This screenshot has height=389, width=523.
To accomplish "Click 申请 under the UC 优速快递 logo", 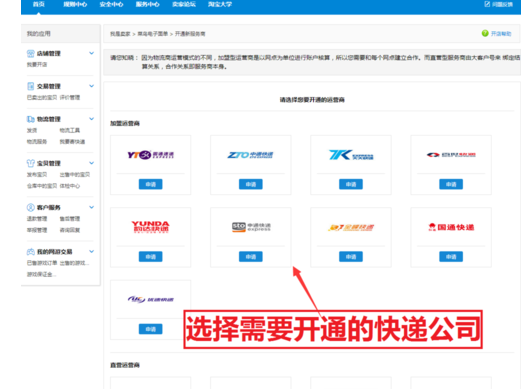I will pyautogui.click(x=150, y=329).
